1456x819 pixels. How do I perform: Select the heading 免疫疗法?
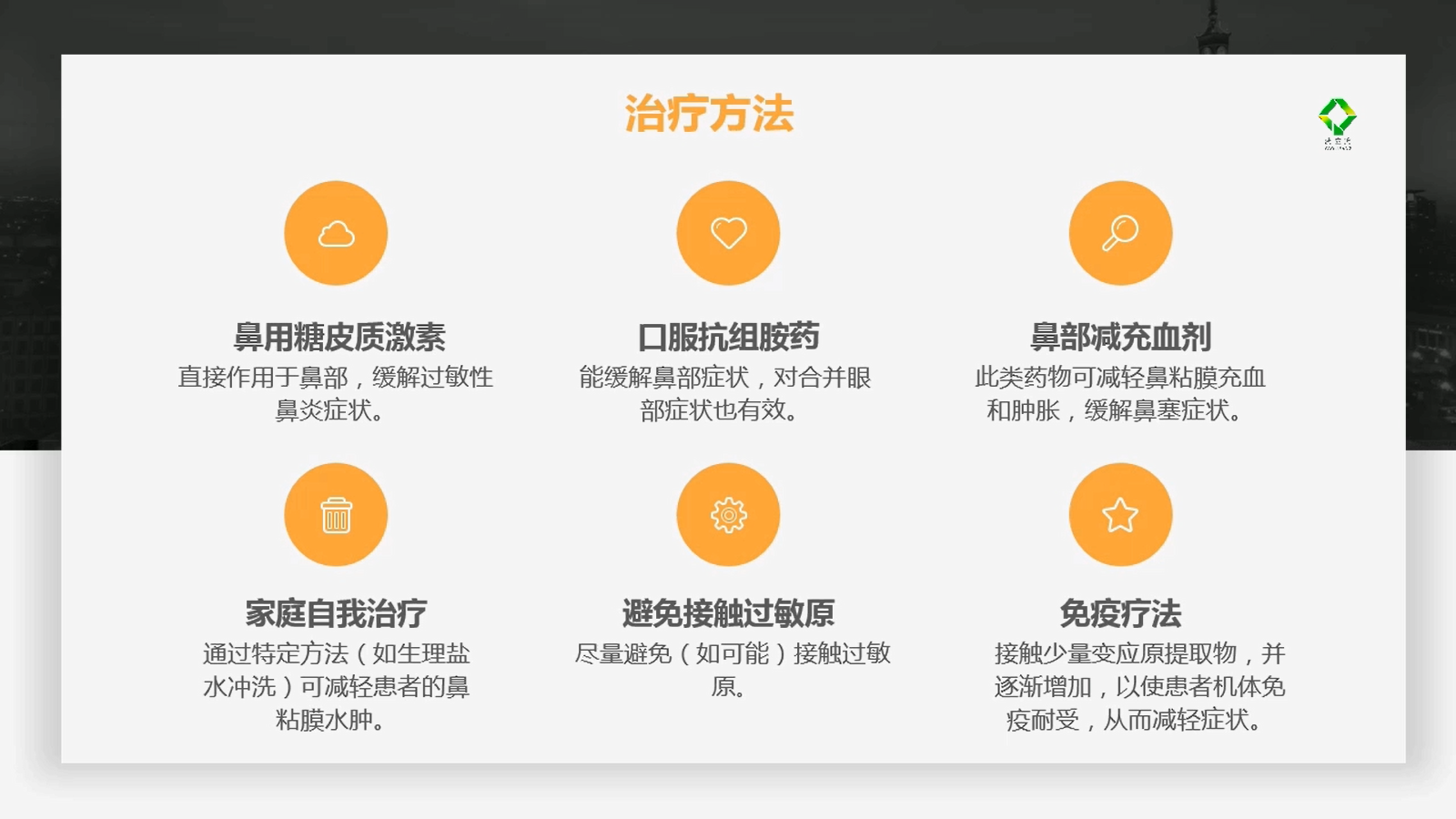pyautogui.click(x=1120, y=613)
